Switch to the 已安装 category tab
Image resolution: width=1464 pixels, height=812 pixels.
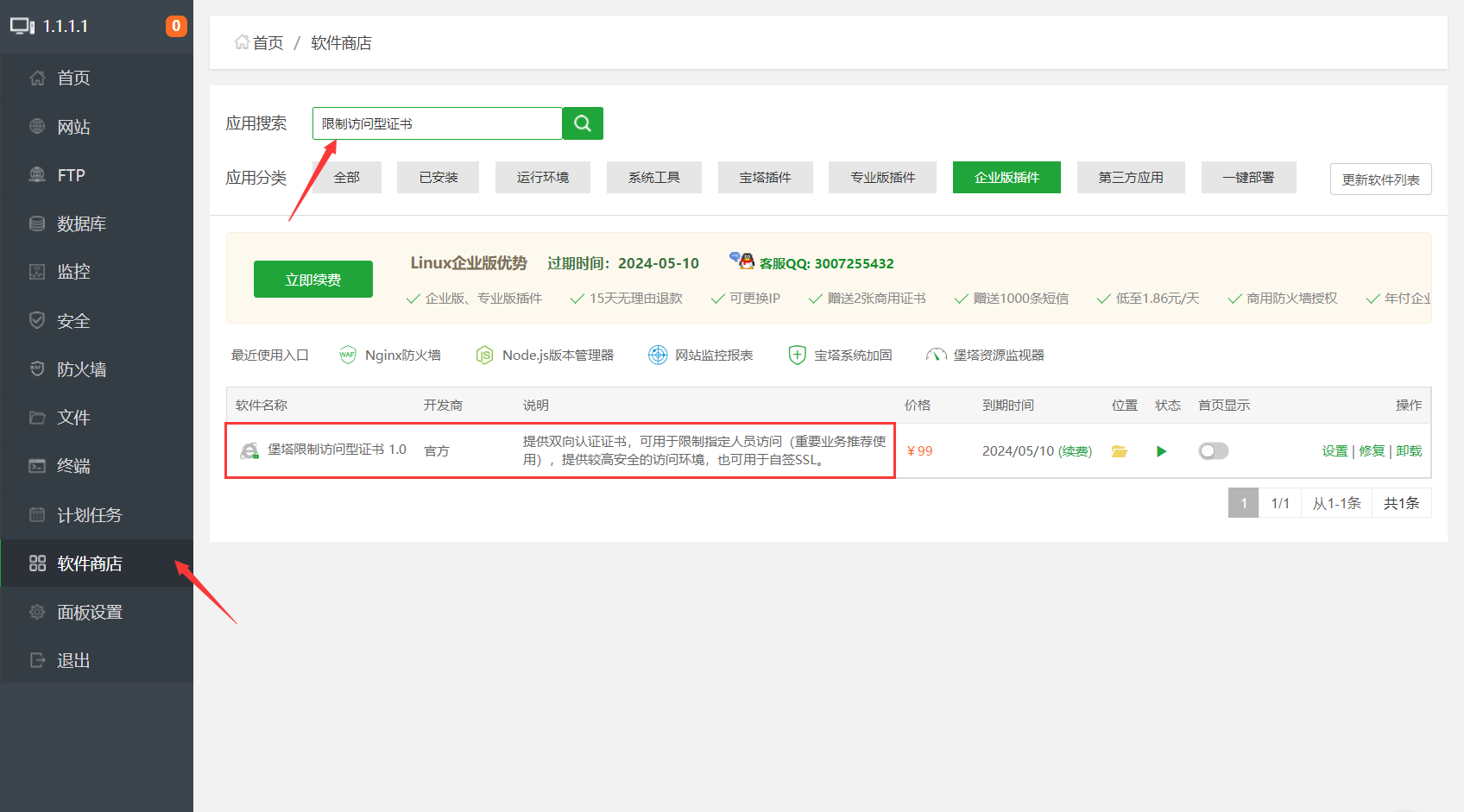click(x=438, y=177)
